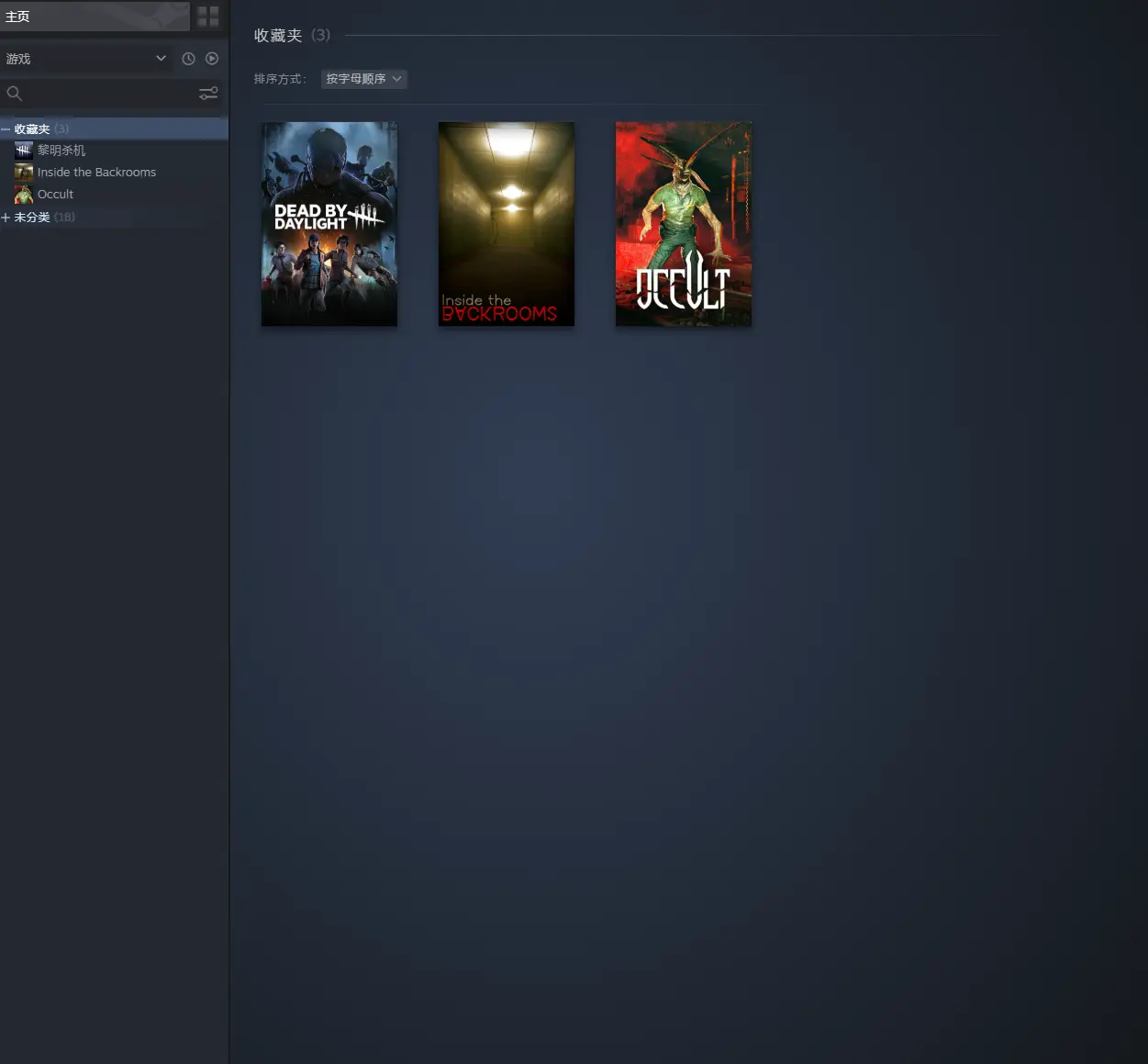Toggle show ready-to-play games icon
Image resolution: width=1148 pixels, height=1064 pixels.
click(x=212, y=59)
